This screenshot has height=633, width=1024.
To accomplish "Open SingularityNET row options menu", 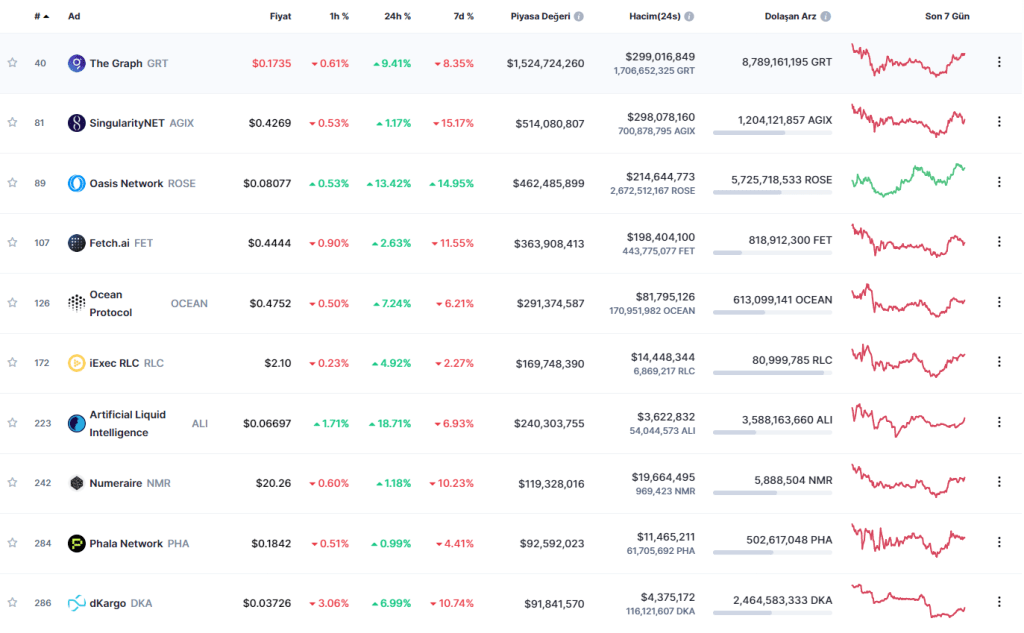I will [x=999, y=122].
